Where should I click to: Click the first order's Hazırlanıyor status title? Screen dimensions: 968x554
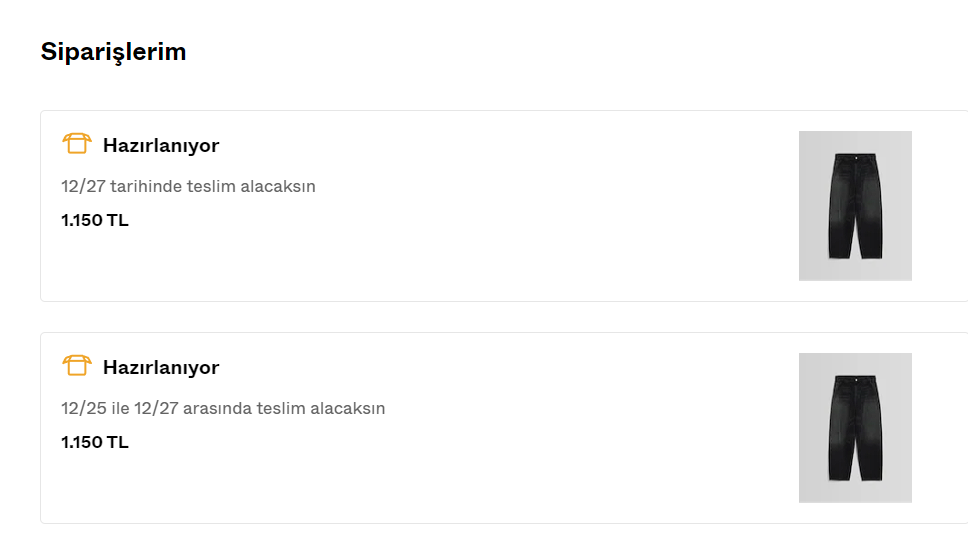click(161, 146)
